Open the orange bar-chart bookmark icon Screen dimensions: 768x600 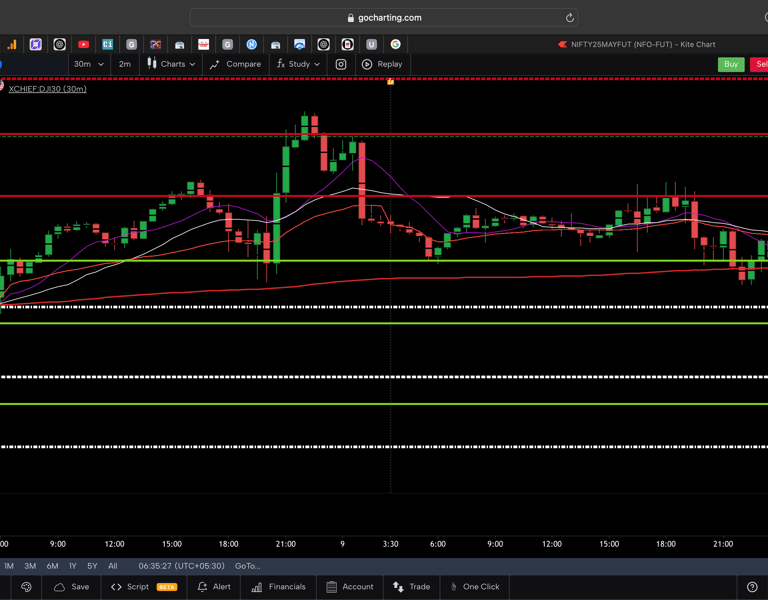(11, 45)
